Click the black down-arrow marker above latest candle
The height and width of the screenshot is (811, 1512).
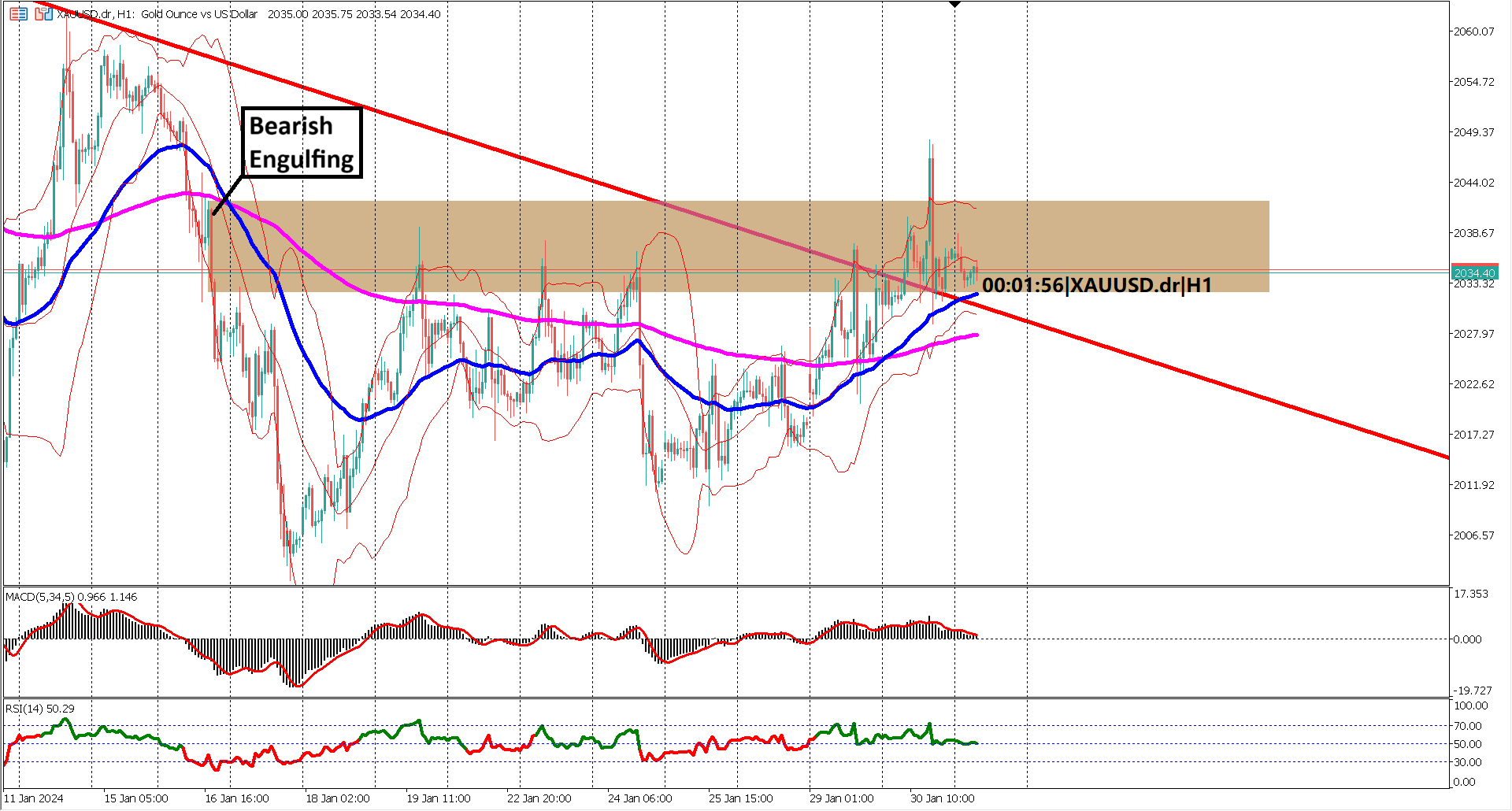tap(955, 6)
